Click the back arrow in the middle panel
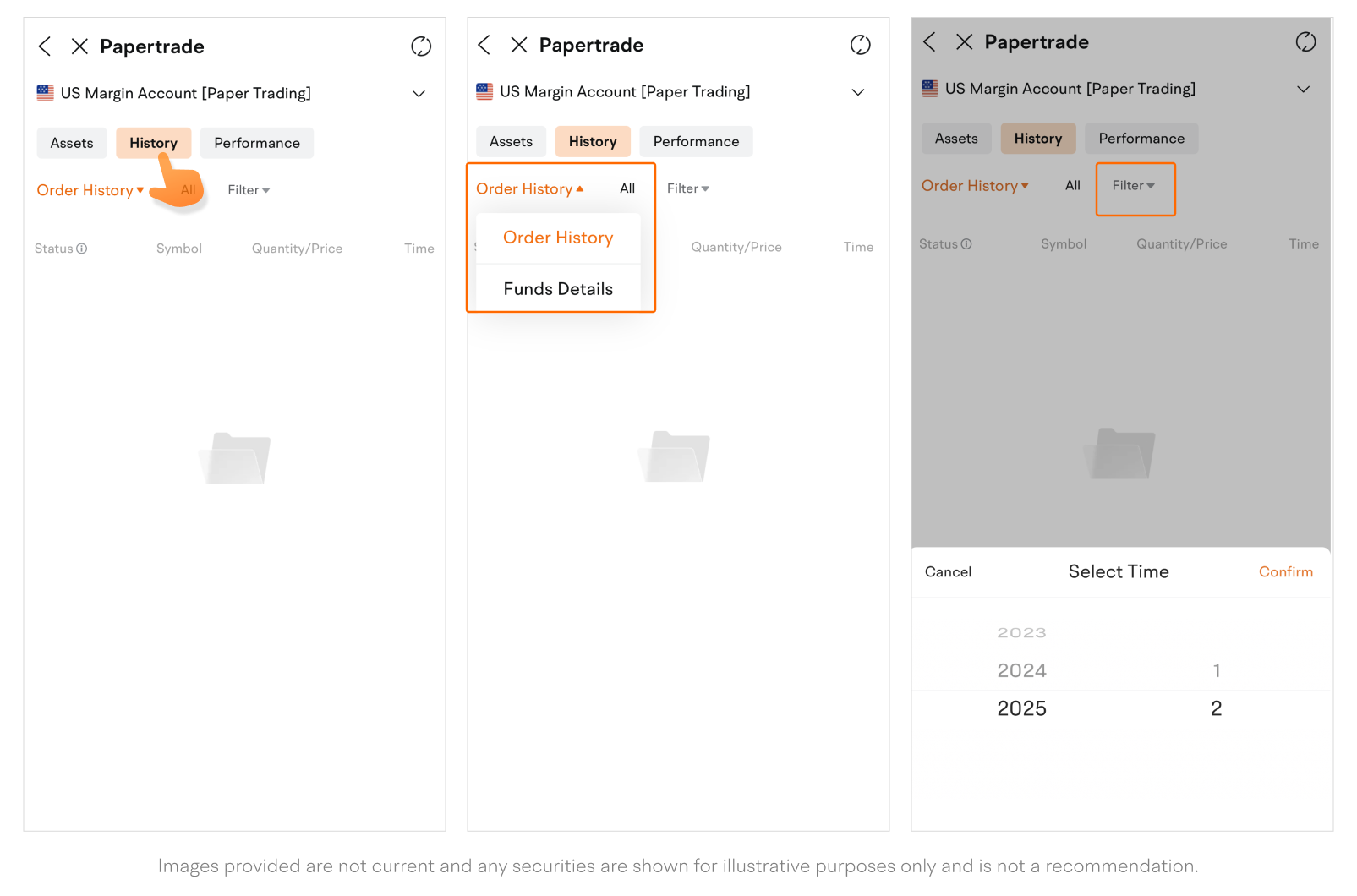Viewport: 1357px width, 896px height. (484, 45)
